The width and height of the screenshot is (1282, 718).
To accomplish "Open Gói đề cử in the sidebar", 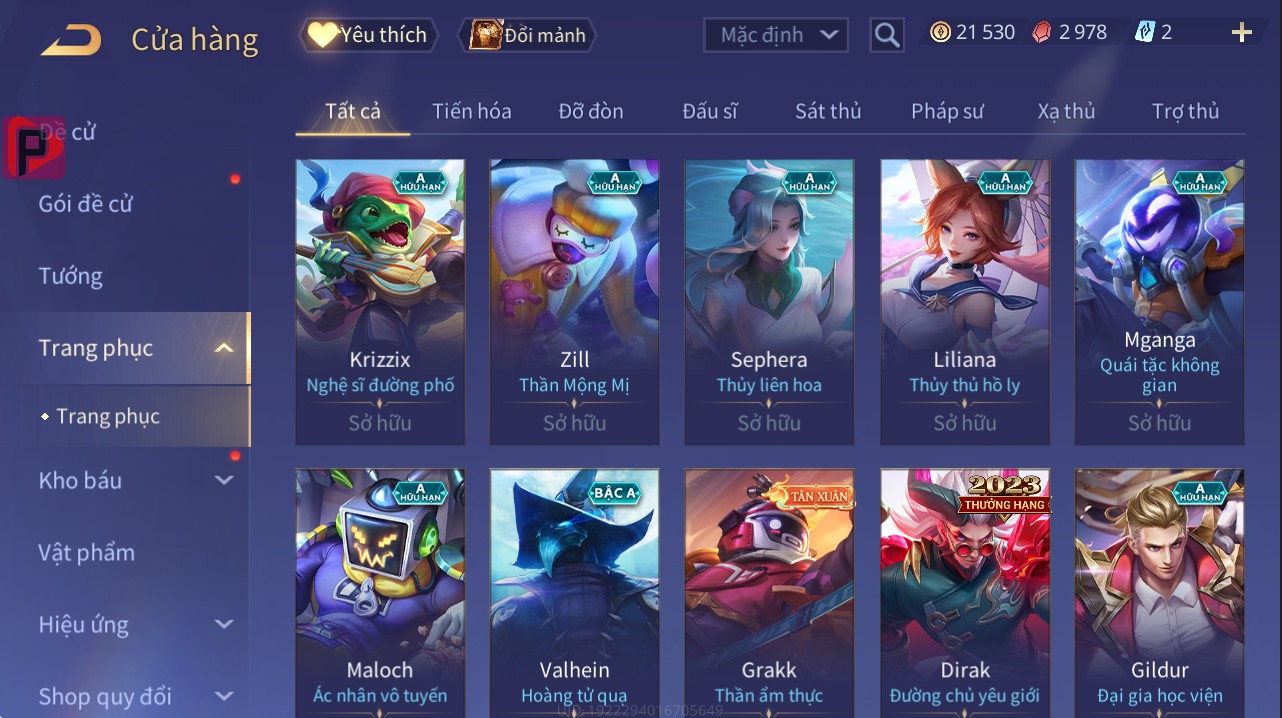I will pos(86,204).
